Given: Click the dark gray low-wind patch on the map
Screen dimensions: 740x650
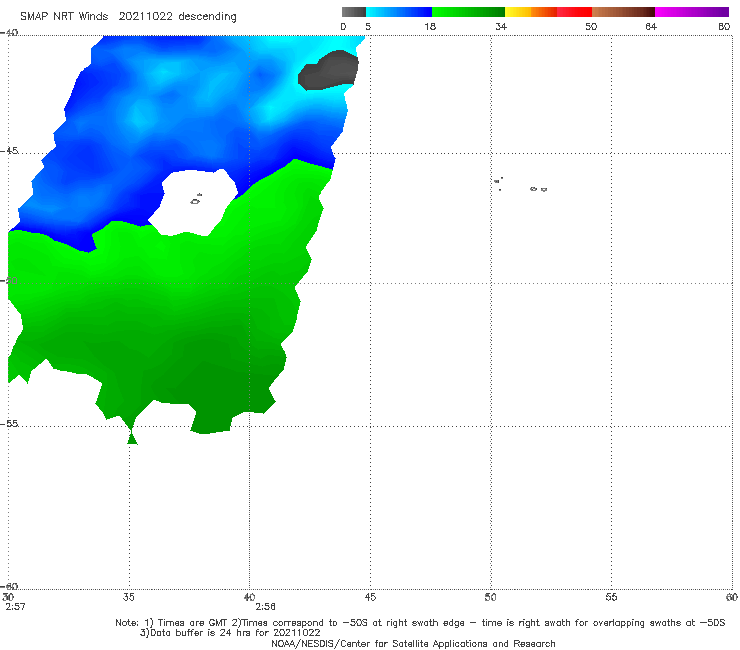Looking at the screenshot, I should 328,70.
